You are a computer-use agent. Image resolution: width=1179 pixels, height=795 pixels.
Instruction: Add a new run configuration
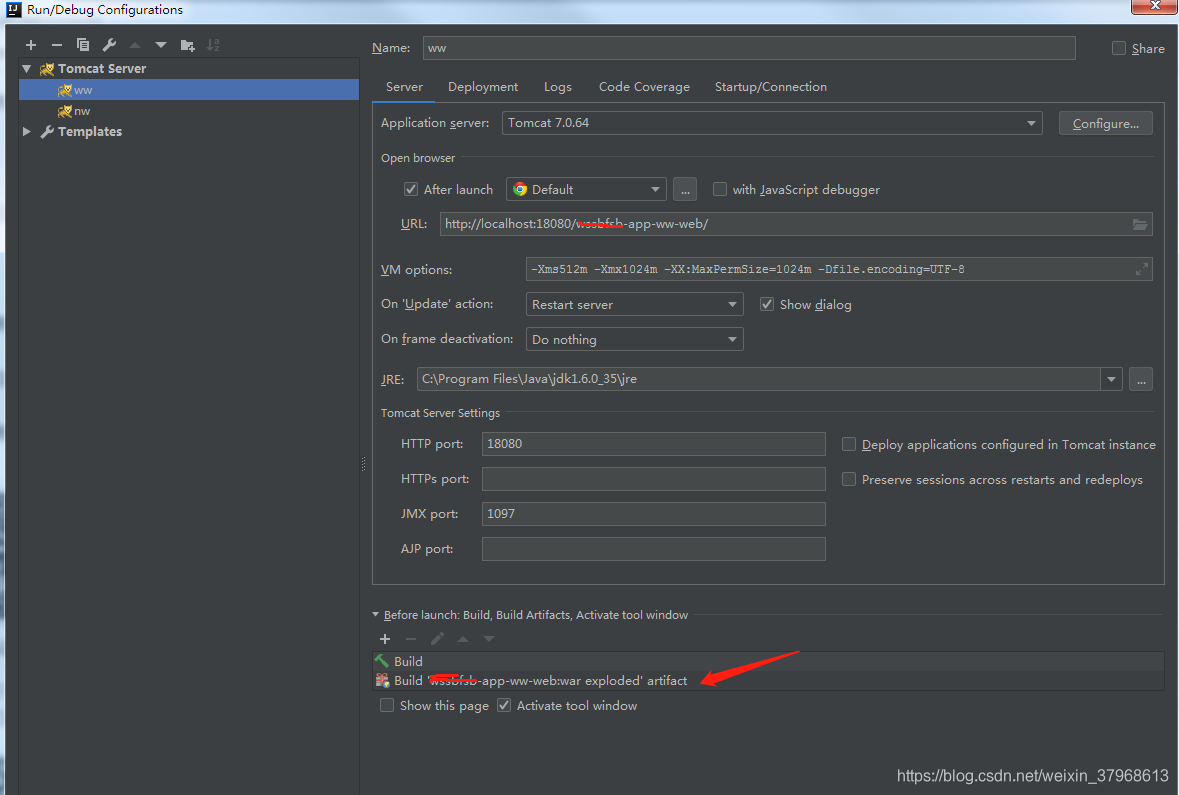click(30, 44)
